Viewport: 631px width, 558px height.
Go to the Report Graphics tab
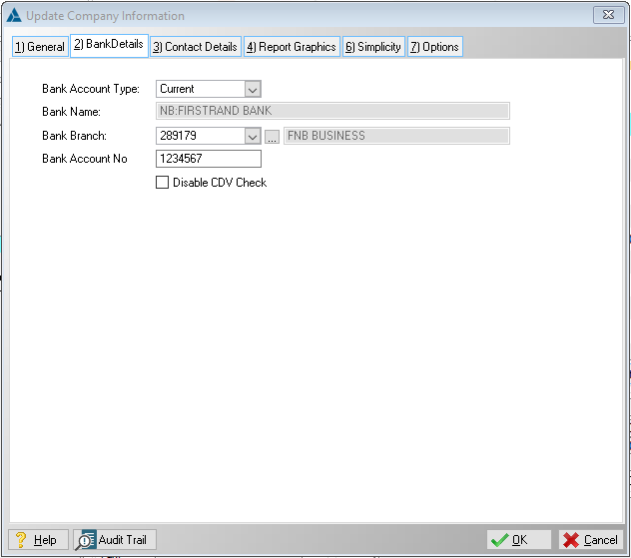click(291, 47)
